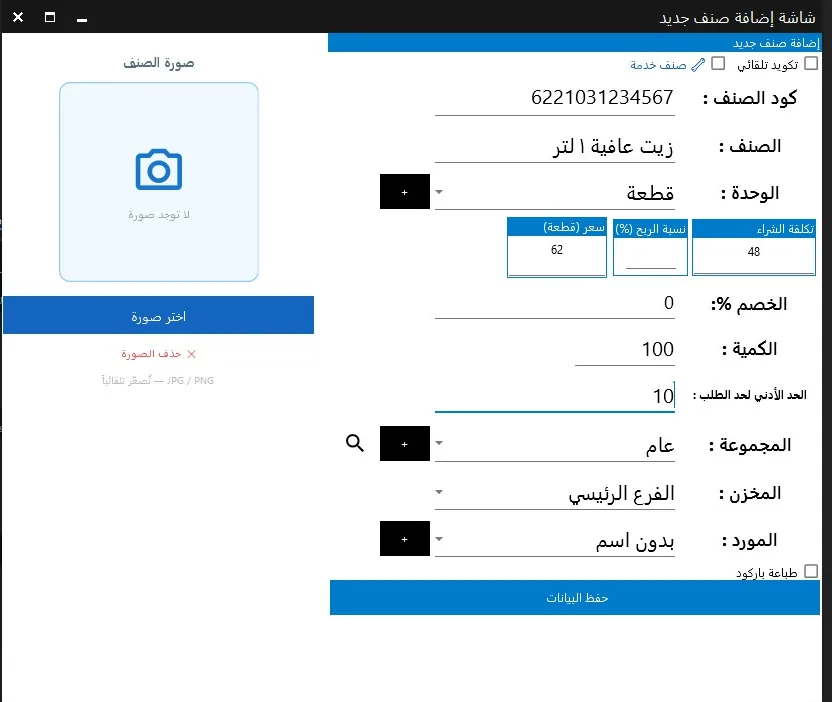Tick the صنف خدمة checkbox

718,64
